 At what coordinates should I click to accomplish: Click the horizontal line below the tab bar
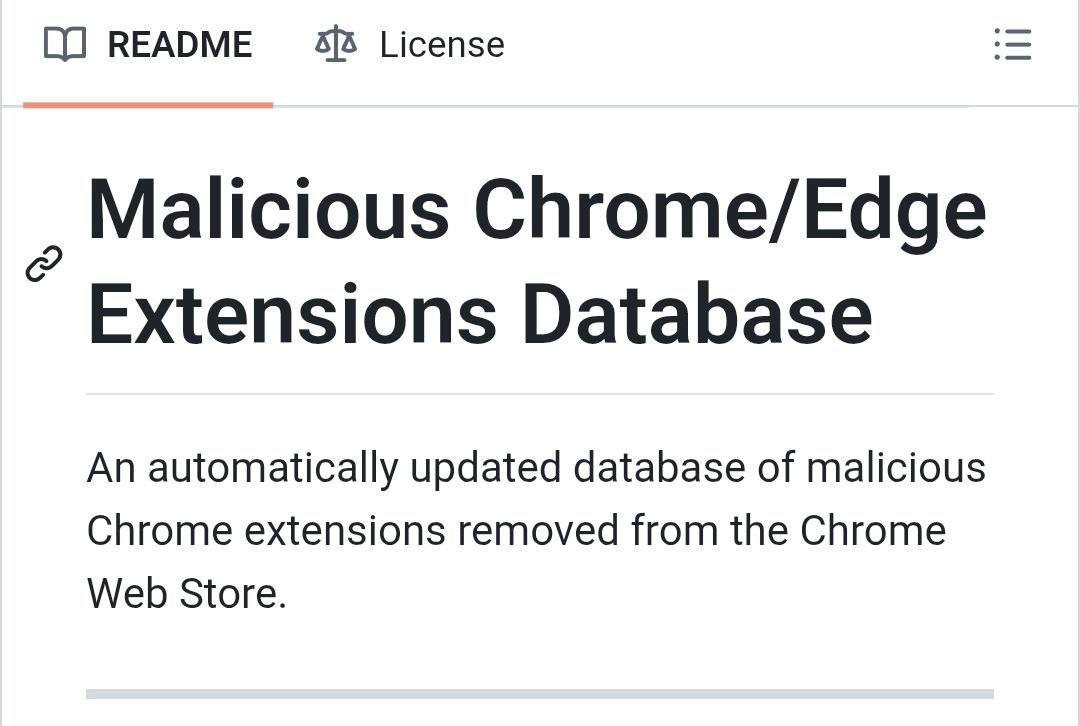620,106
